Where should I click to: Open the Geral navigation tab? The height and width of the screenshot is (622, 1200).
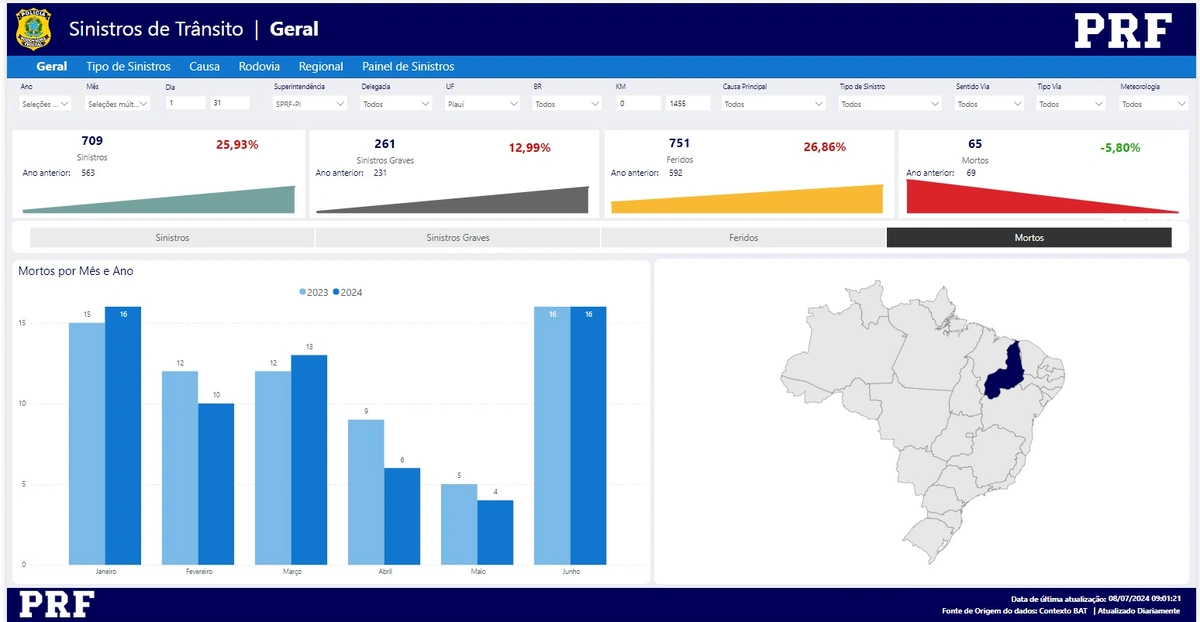point(52,67)
